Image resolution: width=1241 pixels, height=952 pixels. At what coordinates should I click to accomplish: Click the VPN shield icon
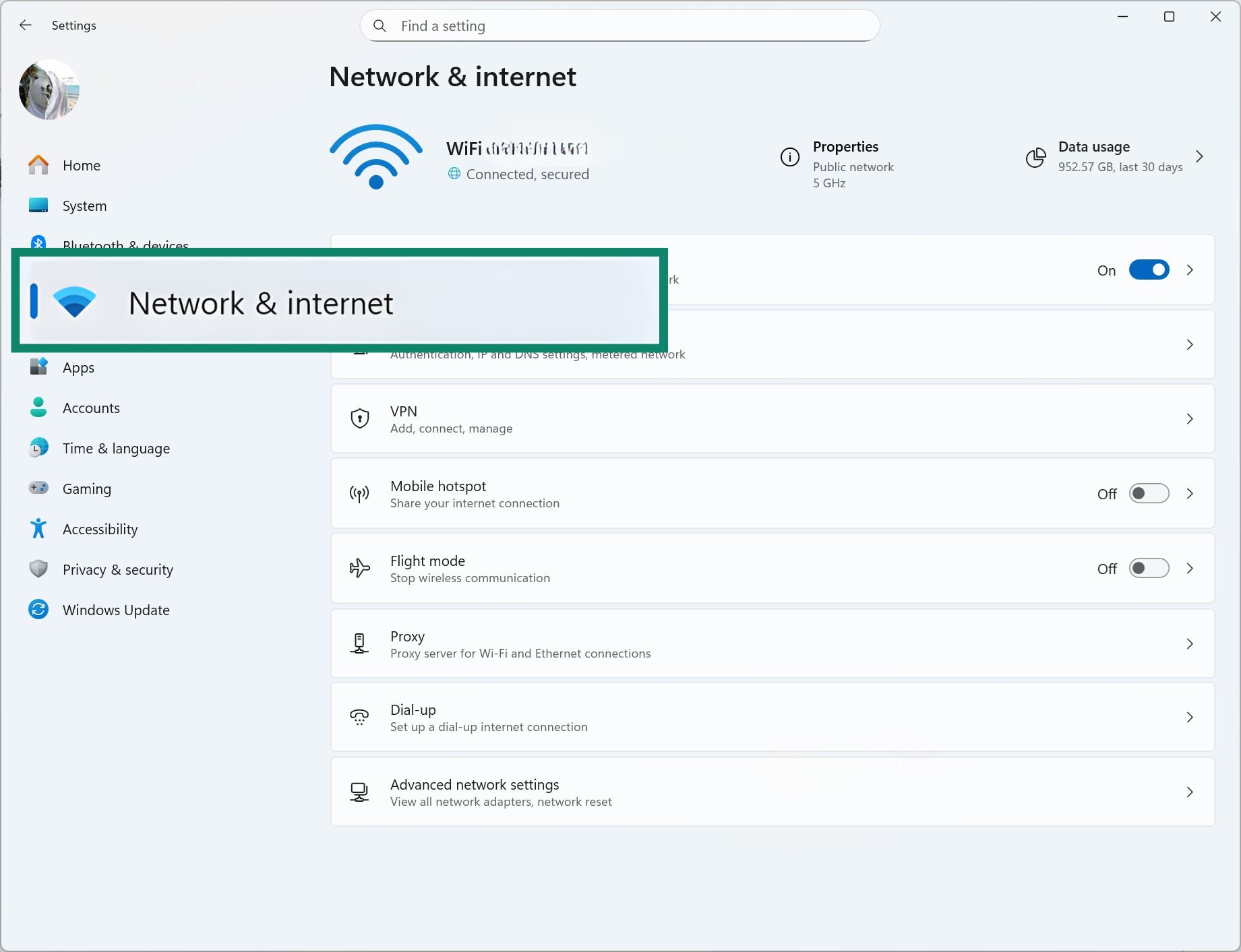point(360,418)
